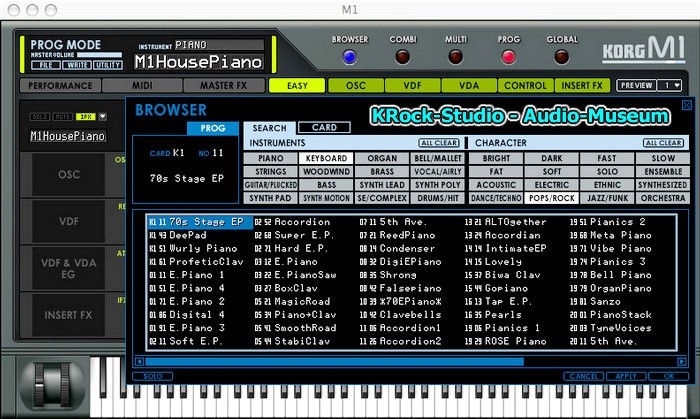Click the program list left scroll arrow

[x=139, y=361]
